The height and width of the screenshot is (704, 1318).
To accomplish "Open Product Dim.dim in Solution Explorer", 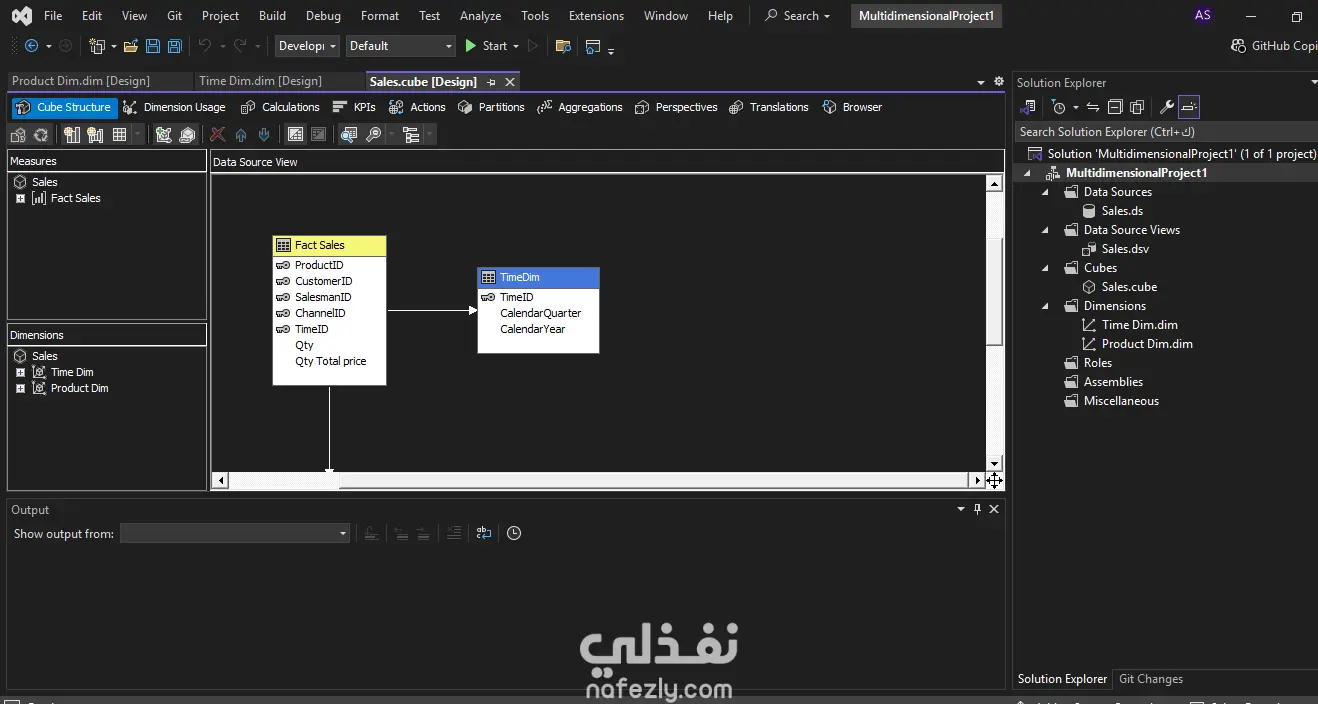I will point(1147,344).
